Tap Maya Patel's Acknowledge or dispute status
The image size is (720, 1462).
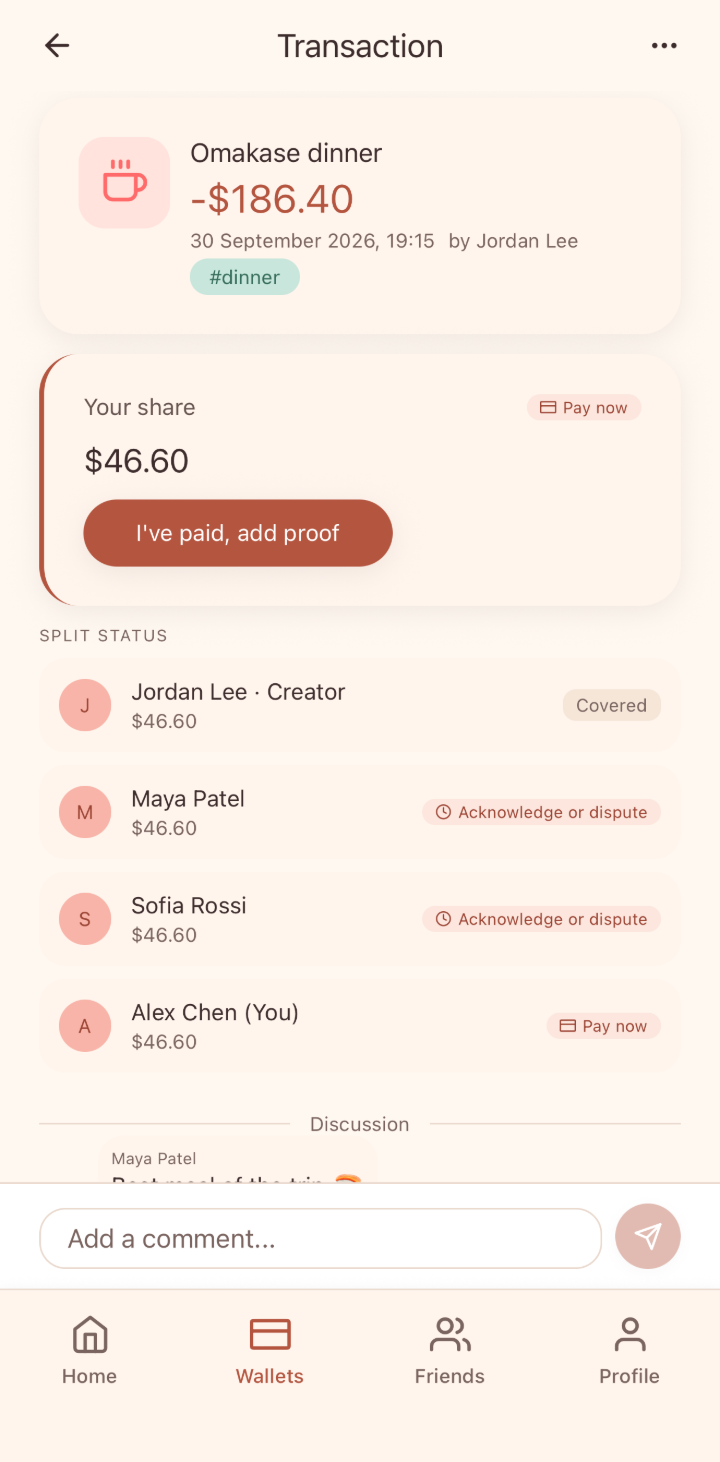pos(541,812)
